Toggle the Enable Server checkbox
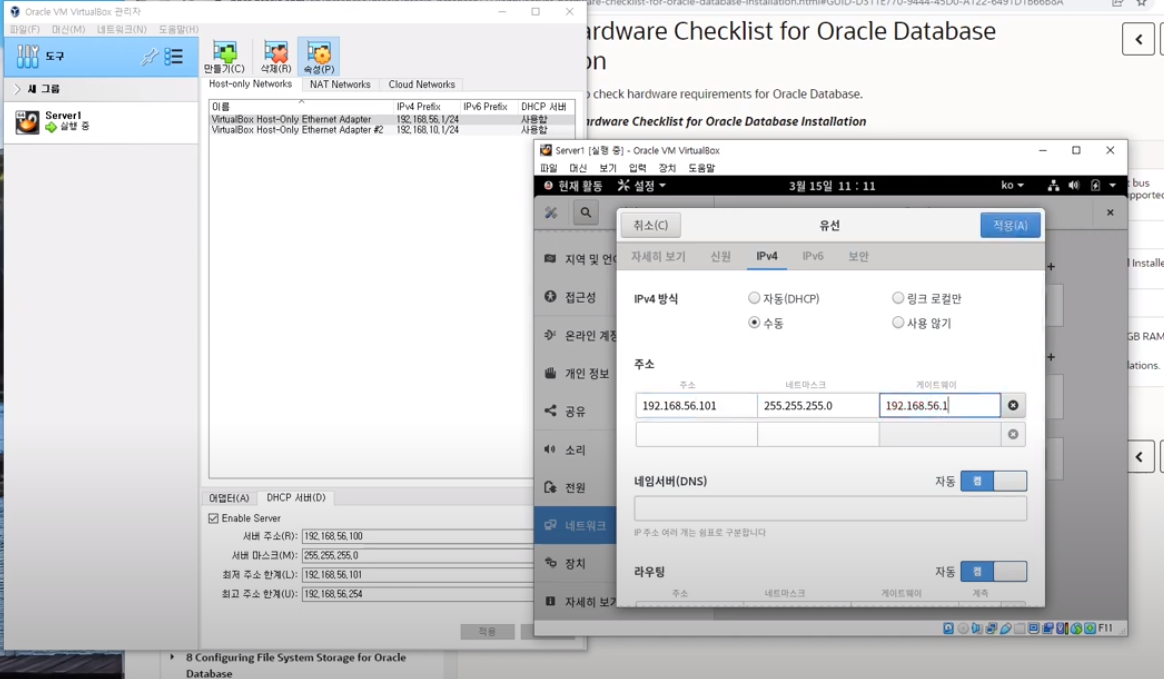Screen dimensions: 1164x679 pyautogui.click(x=213, y=518)
